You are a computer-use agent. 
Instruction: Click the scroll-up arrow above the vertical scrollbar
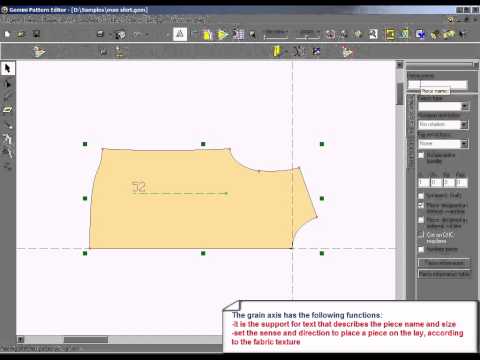(x=400, y=65)
